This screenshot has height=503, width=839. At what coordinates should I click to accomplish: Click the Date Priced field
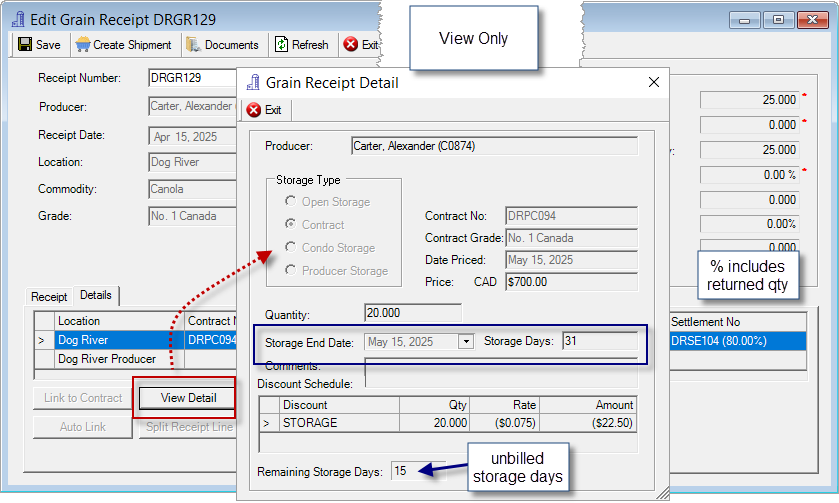tap(571, 260)
